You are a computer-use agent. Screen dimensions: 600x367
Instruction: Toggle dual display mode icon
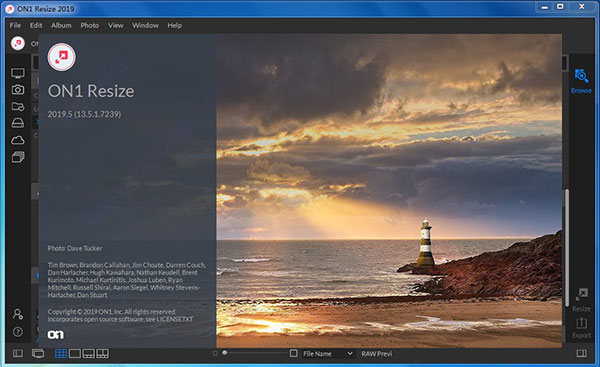coord(38,353)
